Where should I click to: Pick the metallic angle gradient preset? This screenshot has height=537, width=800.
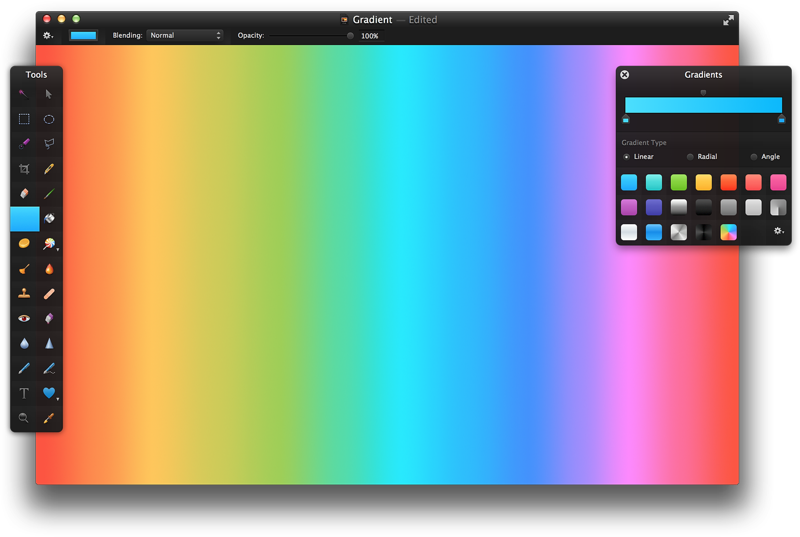[x=679, y=232]
